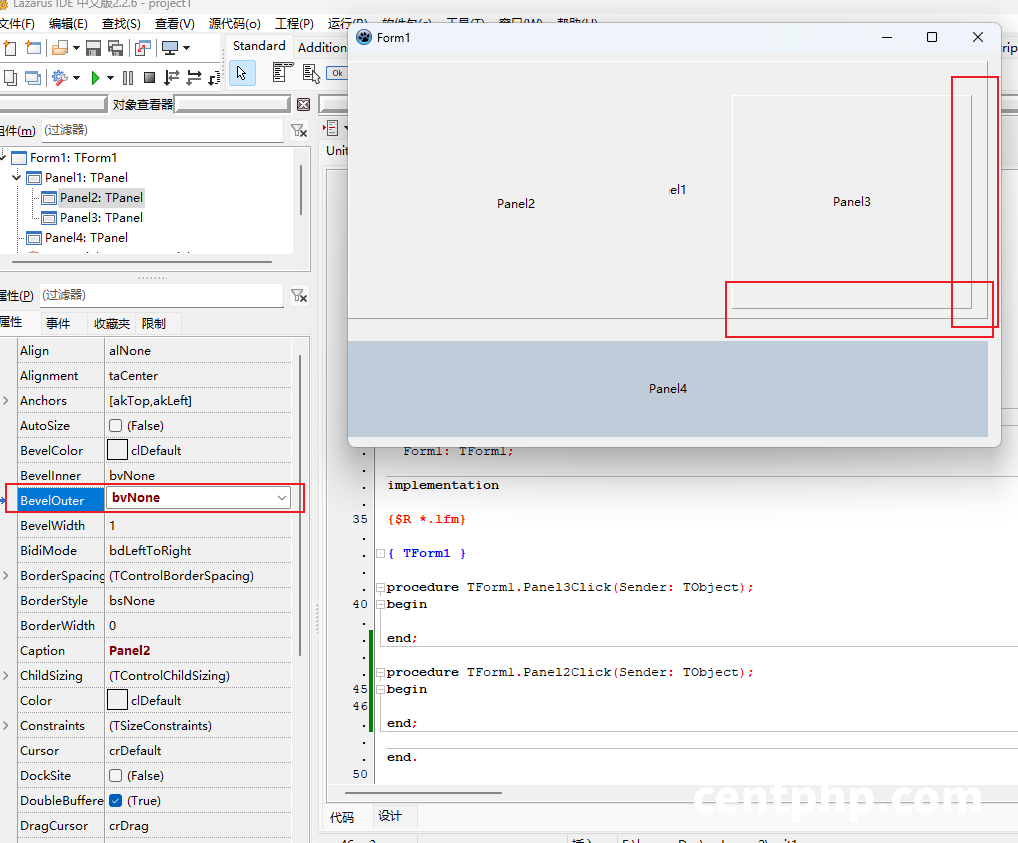Viewport: 1018px width, 843px height.
Task: Switch to the 收藏夹 tab
Action: point(112,323)
